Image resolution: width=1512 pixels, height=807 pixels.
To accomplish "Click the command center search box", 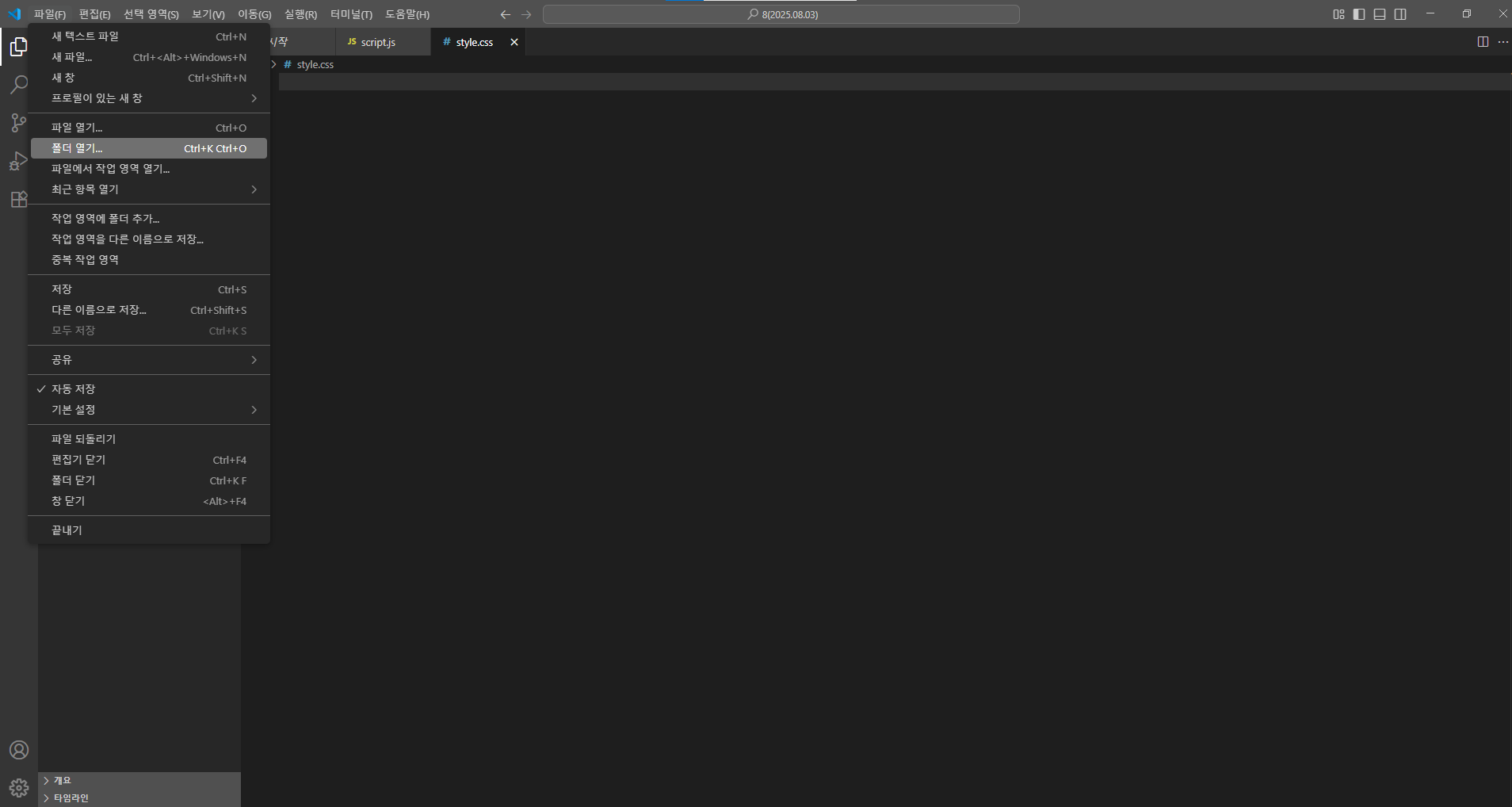I will [781, 14].
